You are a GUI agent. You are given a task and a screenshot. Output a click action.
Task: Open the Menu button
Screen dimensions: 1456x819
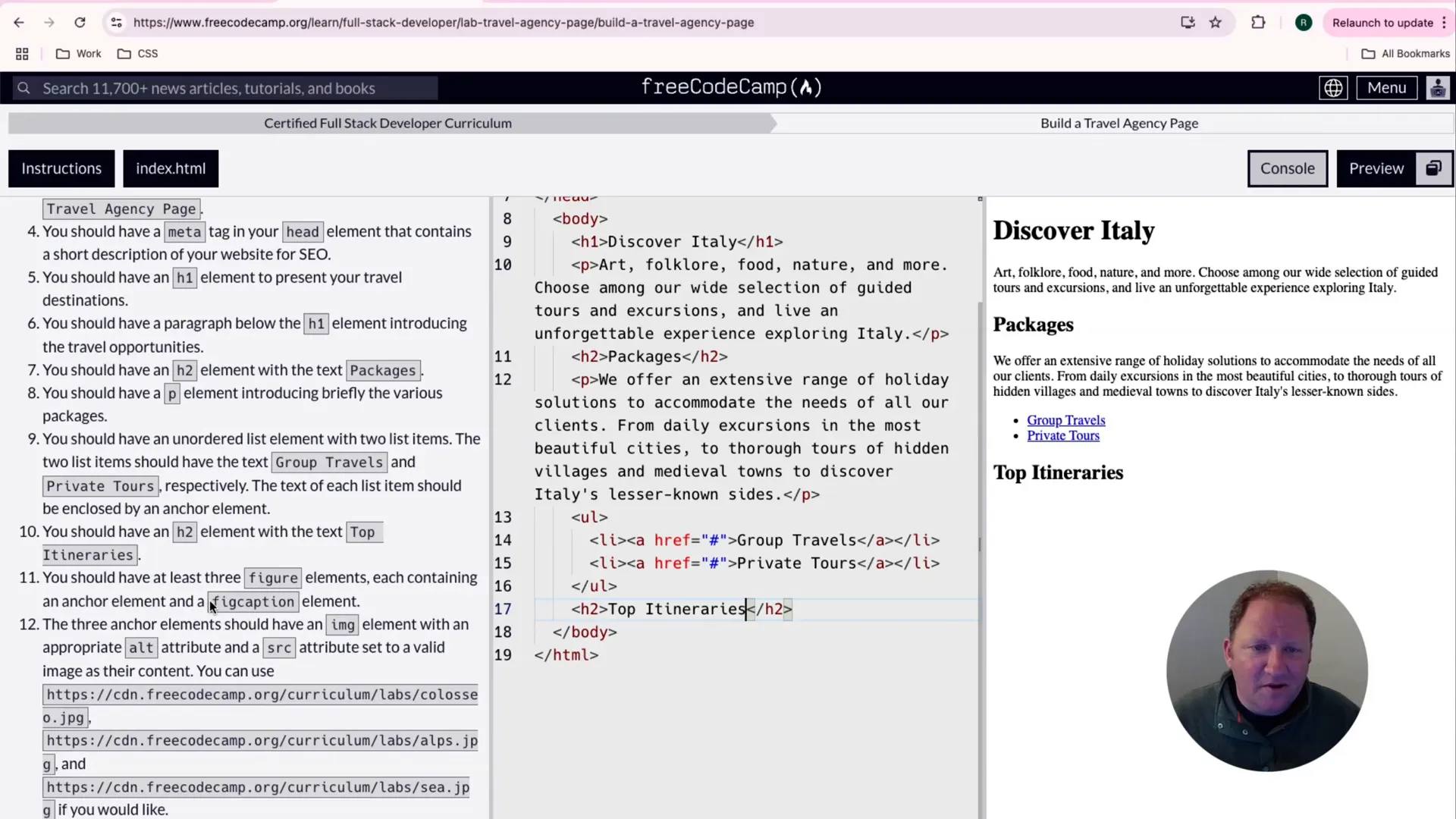point(1386,88)
